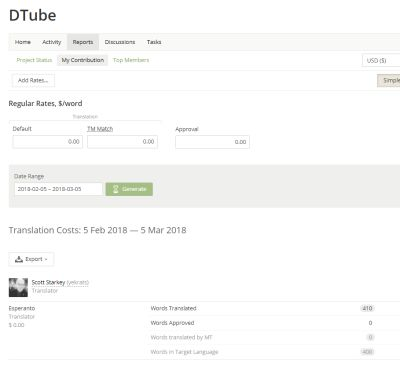Screen dimensions: 400x371
Task: Select the Reports tab
Action: (83, 42)
